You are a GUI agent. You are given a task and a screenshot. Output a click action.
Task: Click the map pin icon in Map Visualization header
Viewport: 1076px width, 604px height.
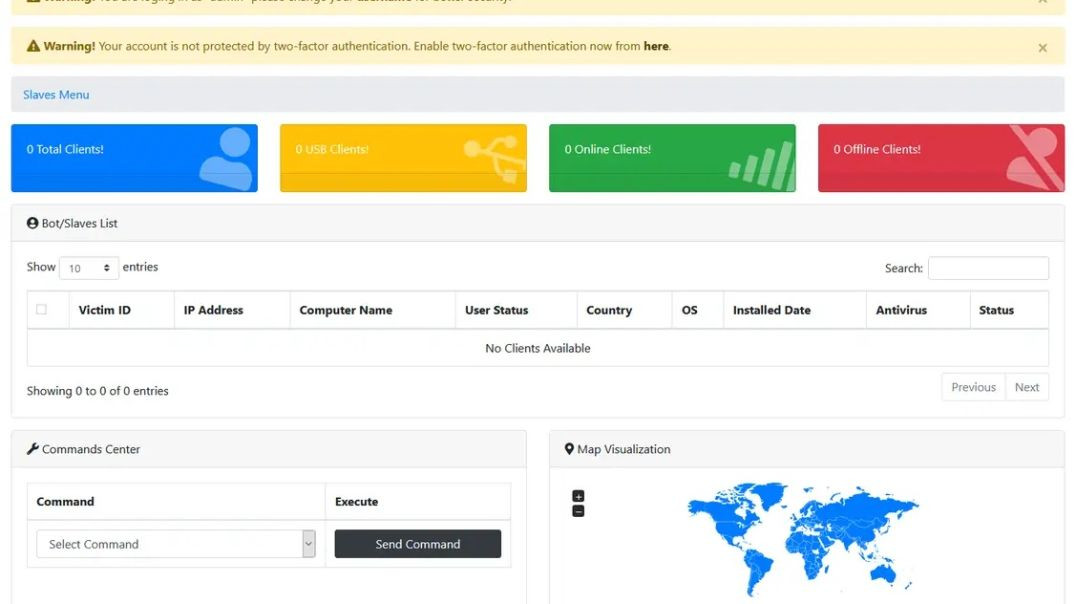point(569,449)
